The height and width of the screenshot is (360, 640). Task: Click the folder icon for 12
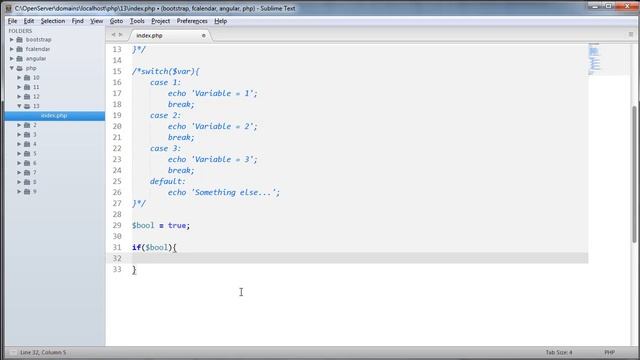[27, 97]
